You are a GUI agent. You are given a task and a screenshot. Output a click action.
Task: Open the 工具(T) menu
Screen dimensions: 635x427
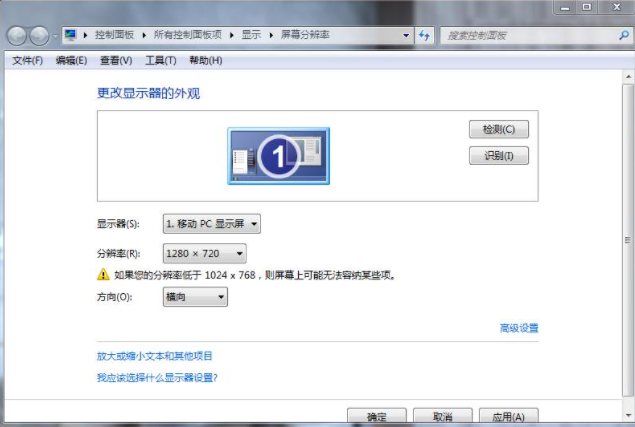coord(160,61)
